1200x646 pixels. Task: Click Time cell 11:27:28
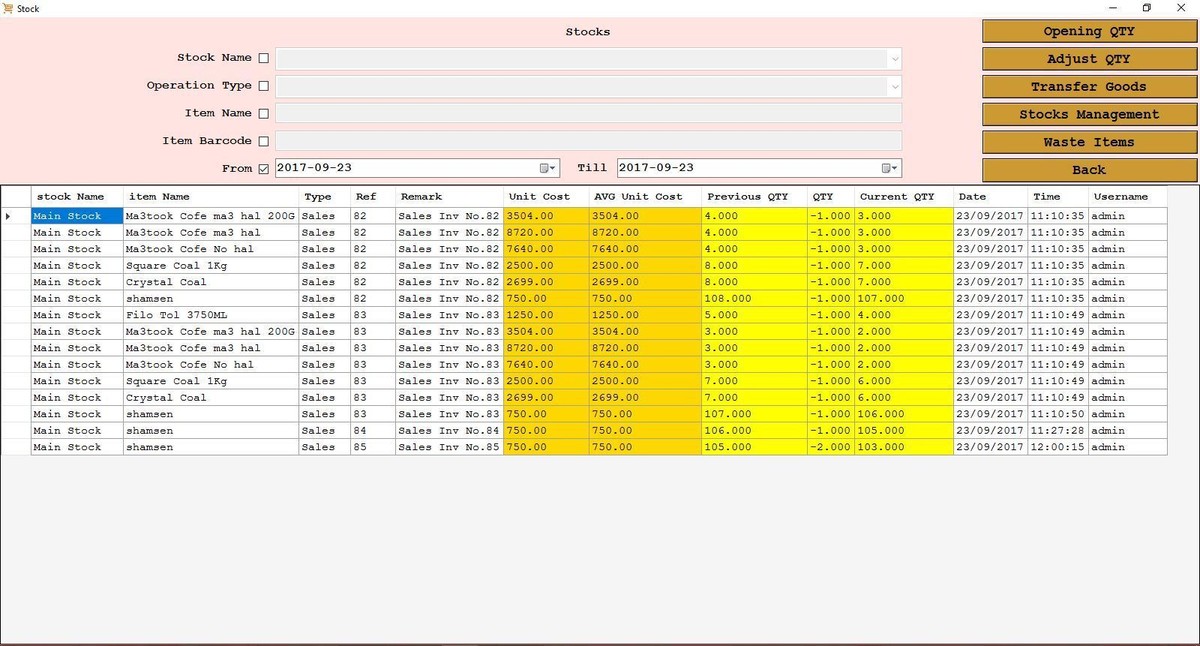point(1057,431)
